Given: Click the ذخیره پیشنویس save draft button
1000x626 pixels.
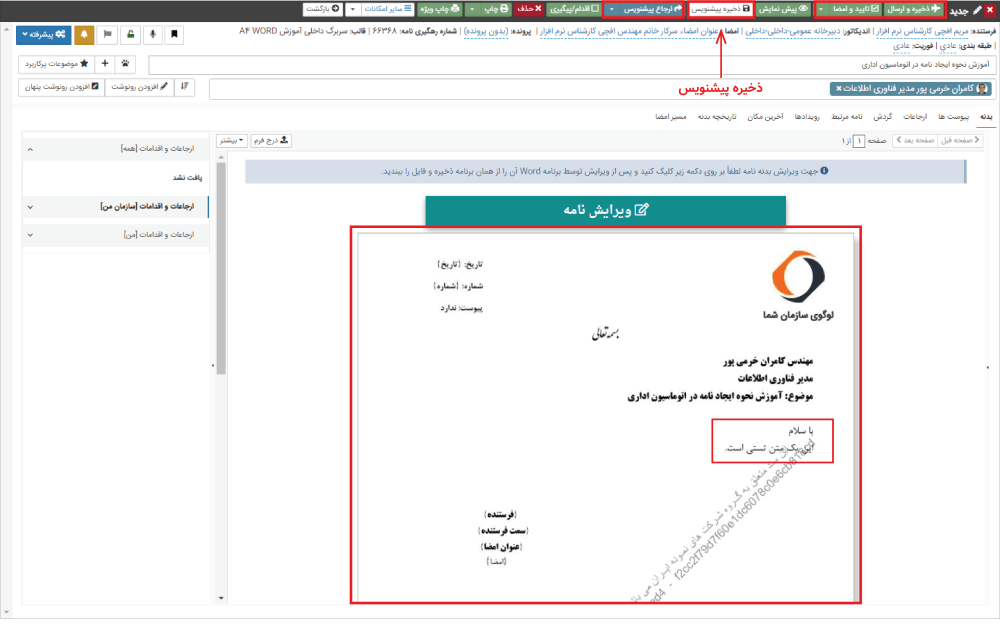Looking at the screenshot, I should (719, 9).
